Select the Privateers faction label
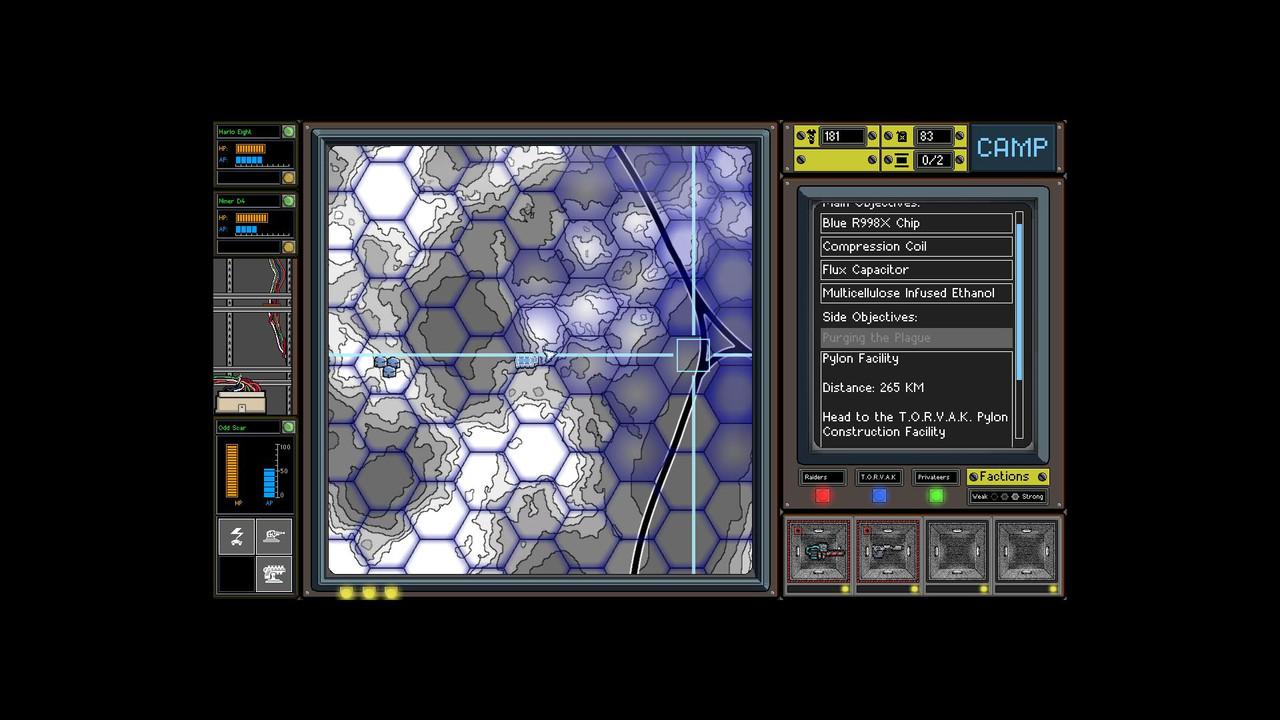 (x=936, y=477)
